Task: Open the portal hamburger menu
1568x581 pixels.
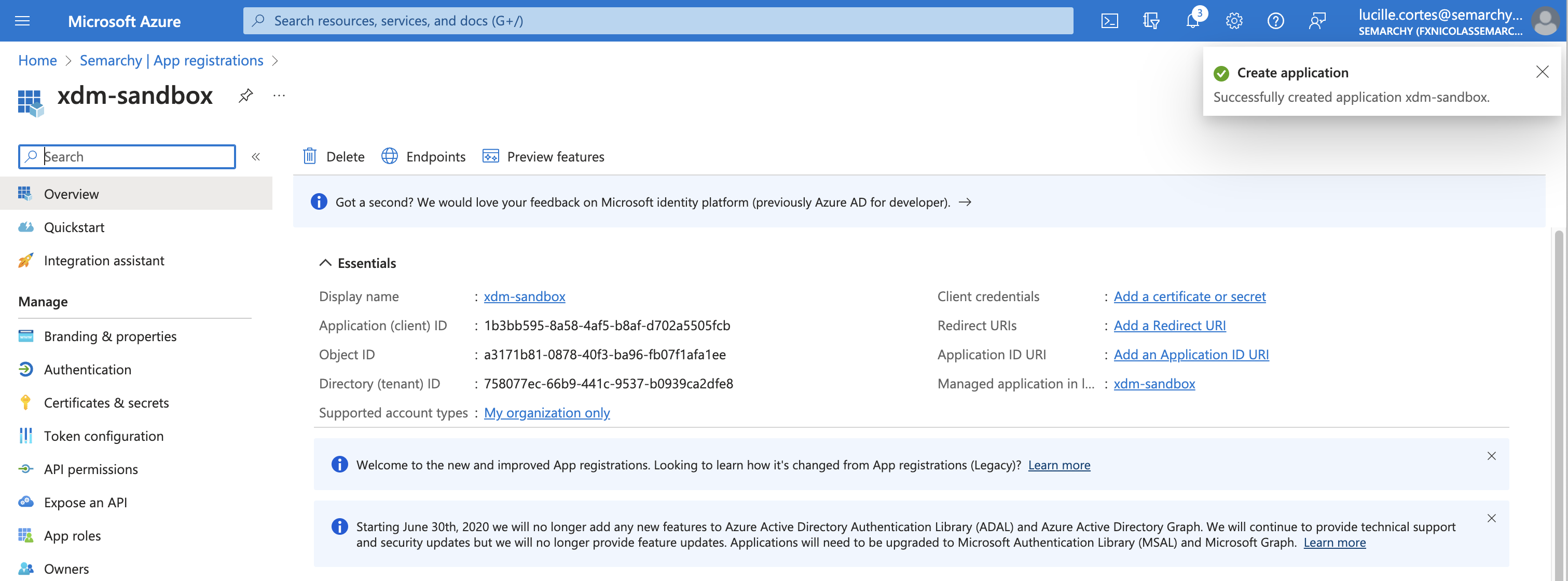Action: click(x=22, y=21)
